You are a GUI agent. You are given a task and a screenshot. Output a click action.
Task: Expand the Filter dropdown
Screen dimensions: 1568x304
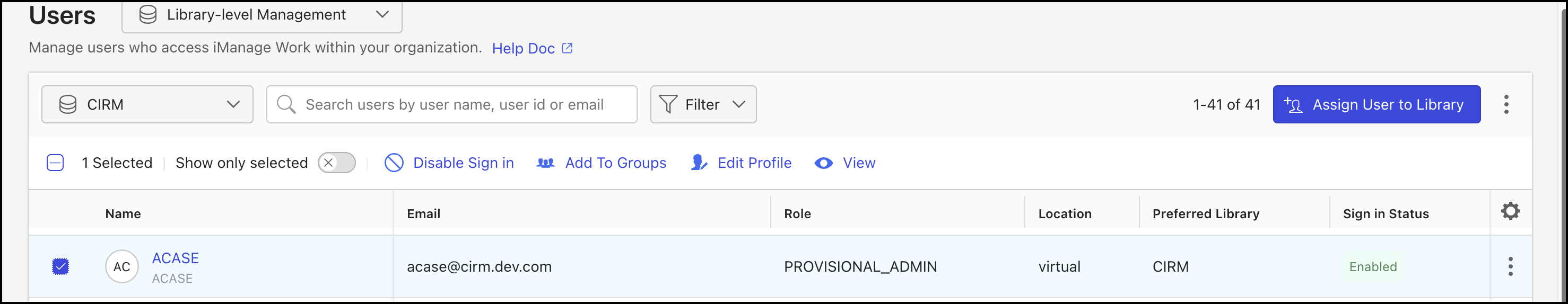(703, 104)
